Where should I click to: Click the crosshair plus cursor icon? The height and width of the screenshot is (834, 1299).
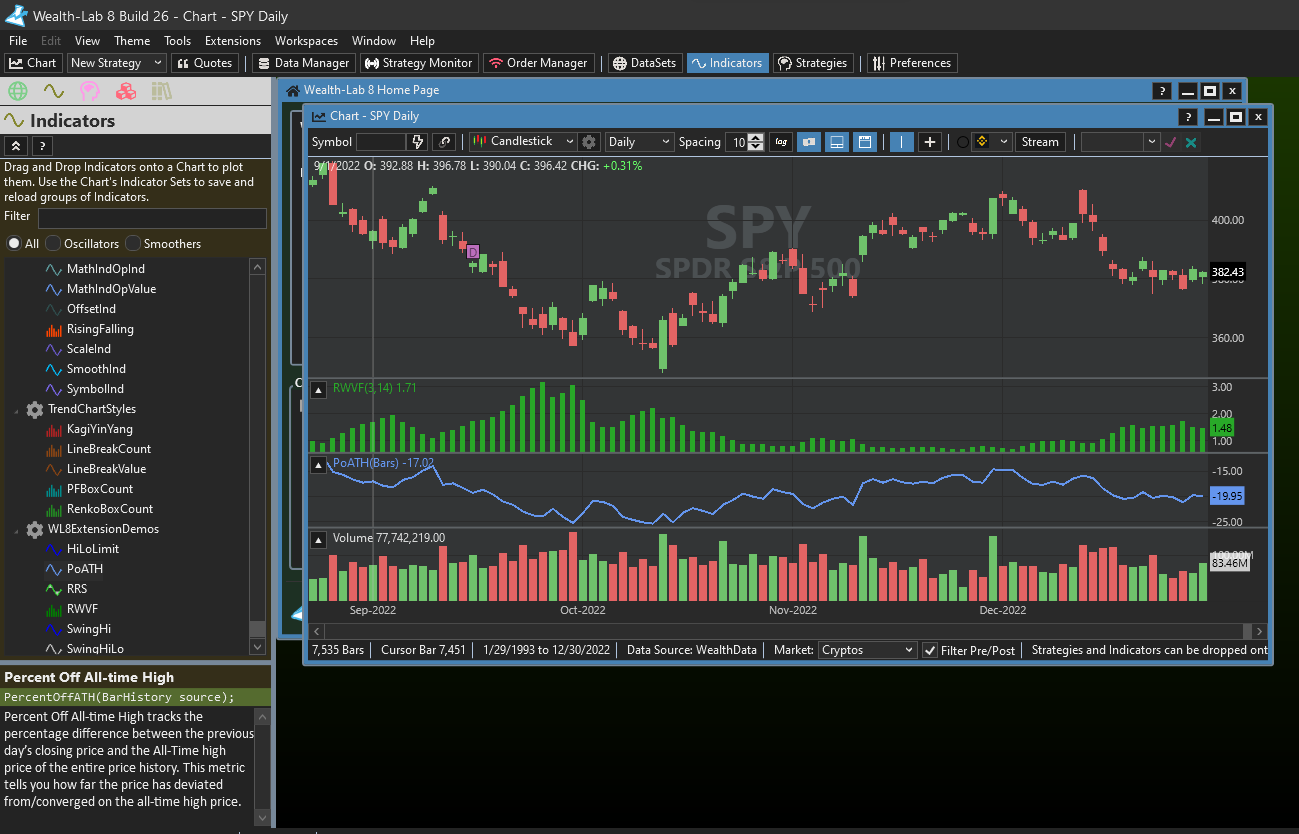[x=930, y=142]
